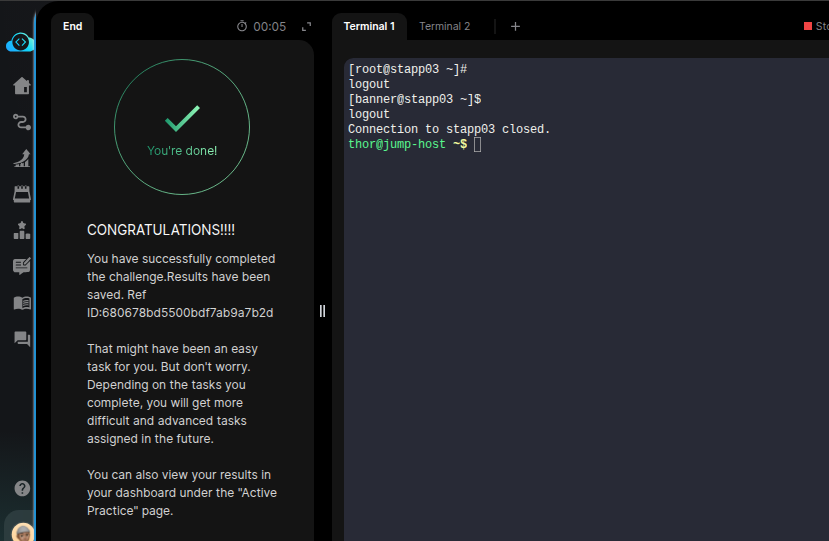Open the user profile avatar
829x541 pixels.
[22, 531]
